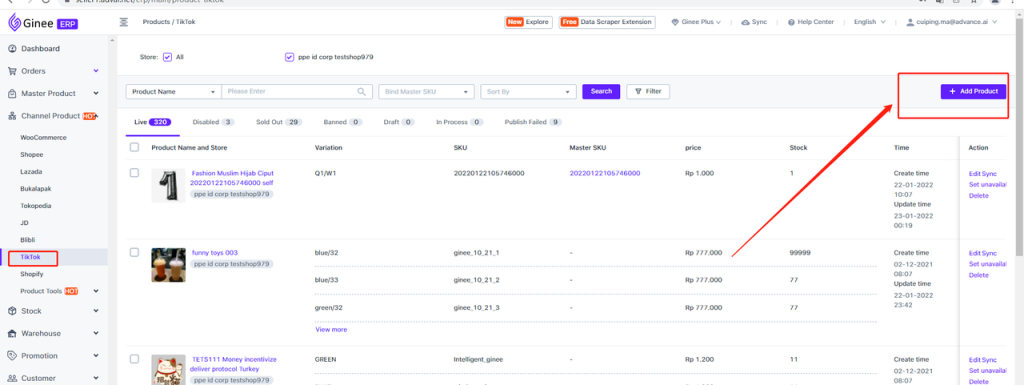Toggle the sidebar collapse menu icon
1024x385 pixels.
point(124,22)
